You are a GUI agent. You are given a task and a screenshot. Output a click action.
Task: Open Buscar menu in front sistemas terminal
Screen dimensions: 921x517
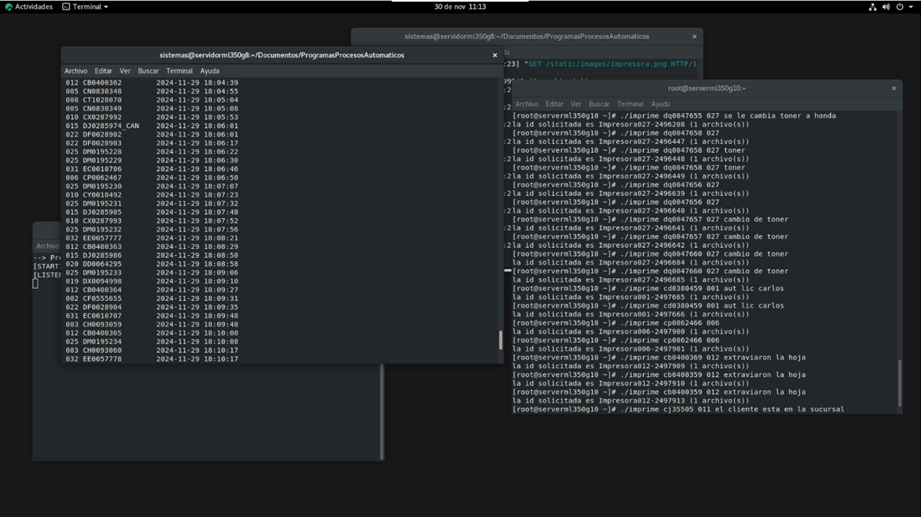pos(148,70)
